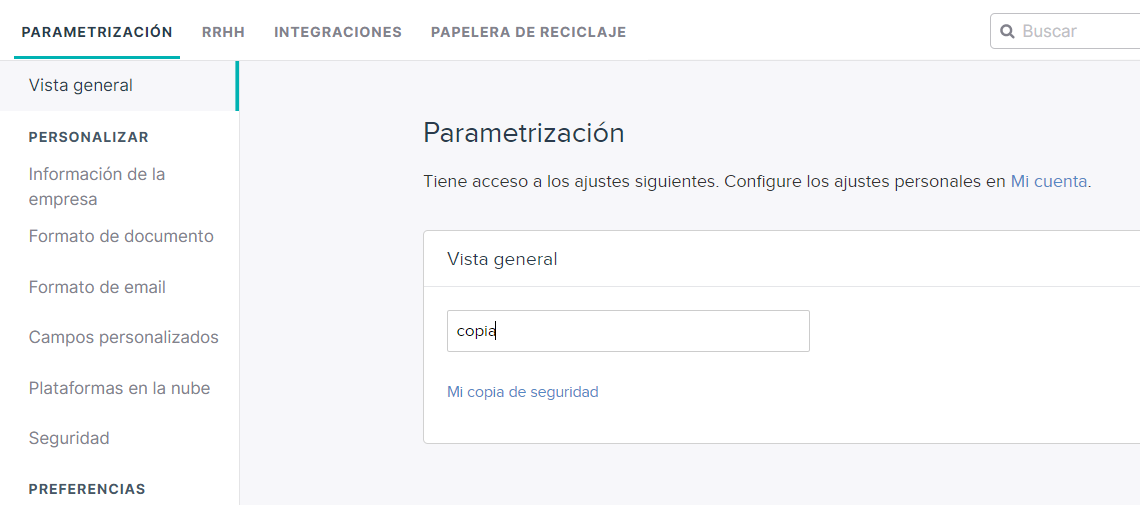
Task: Go to Papelera de reciclaje tab
Action: 529,32
